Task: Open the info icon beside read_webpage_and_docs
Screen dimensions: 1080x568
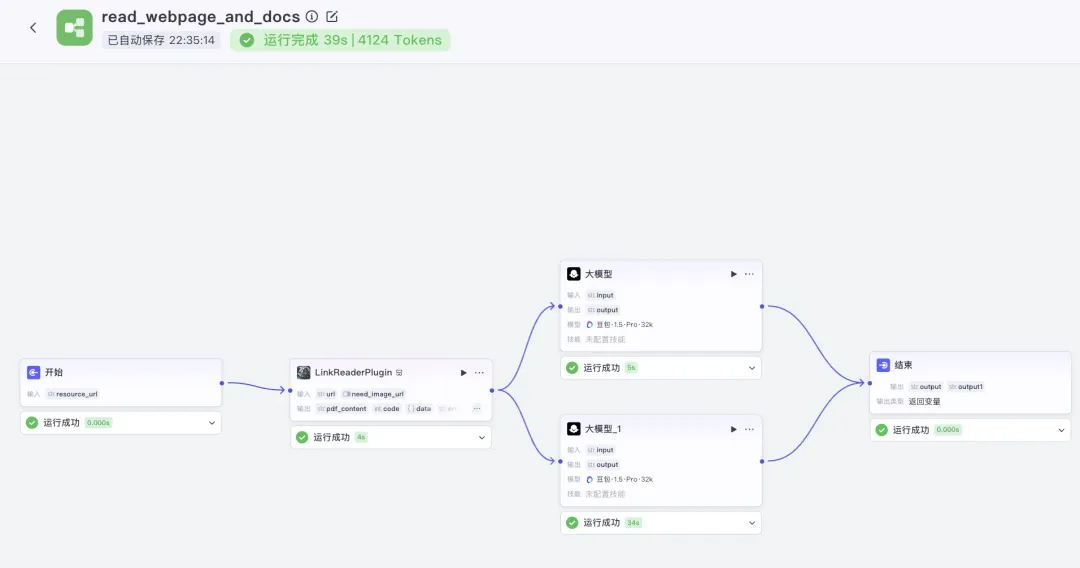Action: (312, 16)
